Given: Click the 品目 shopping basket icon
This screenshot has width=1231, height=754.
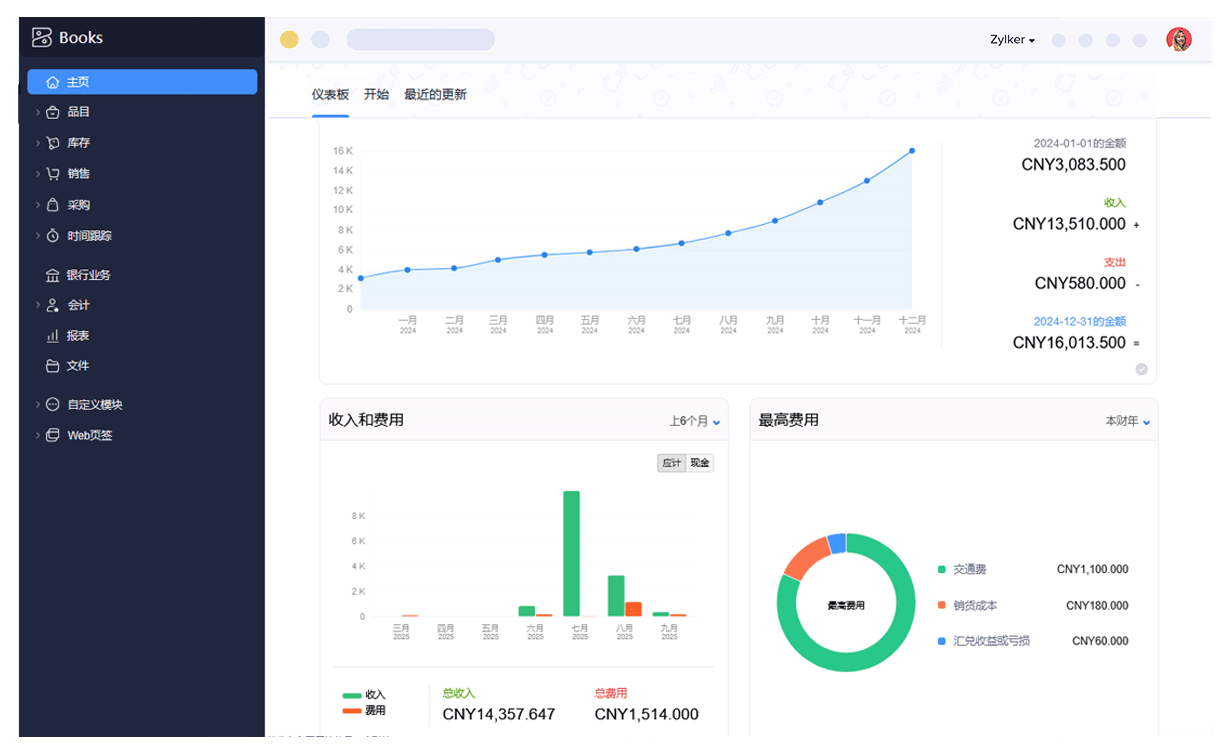Looking at the screenshot, I should pyautogui.click(x=53, y=112).
